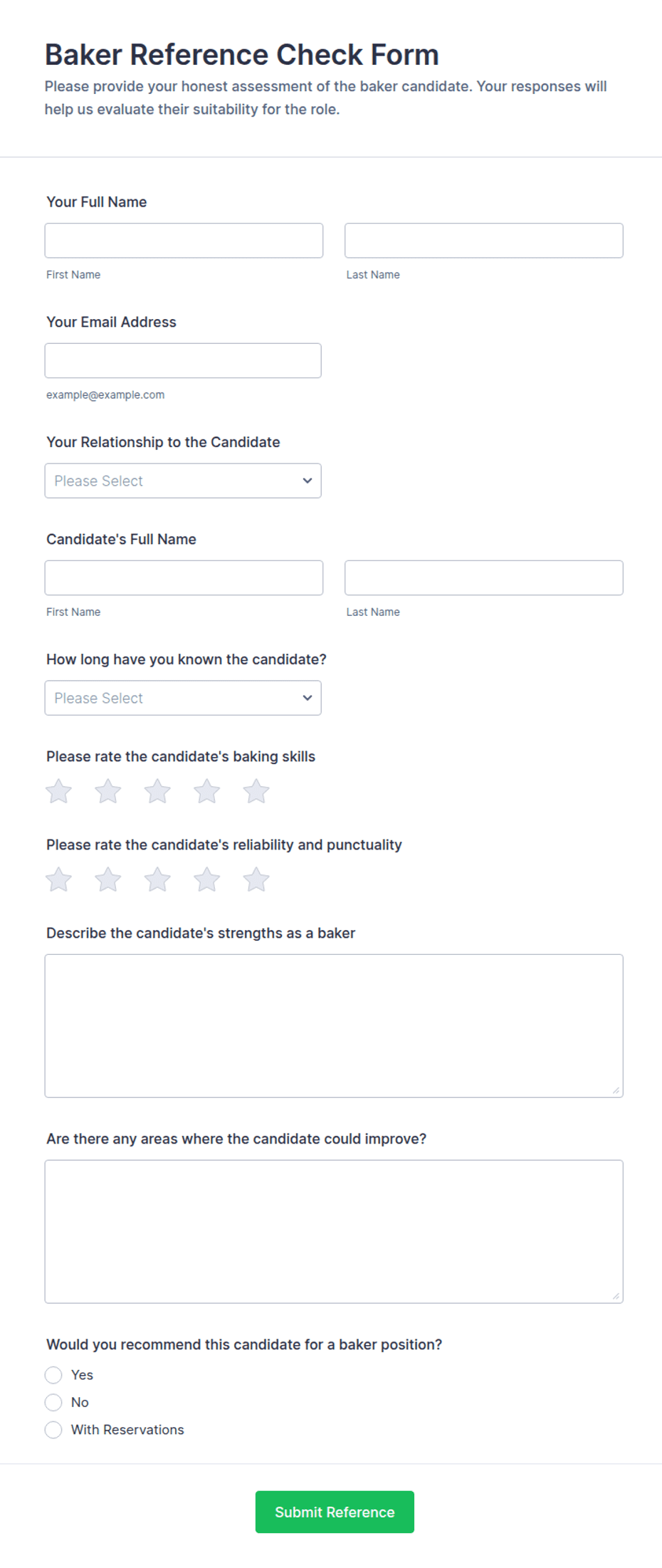Rate reliability and punctuality three stars
662x1568 pixels.
point(157,879)
